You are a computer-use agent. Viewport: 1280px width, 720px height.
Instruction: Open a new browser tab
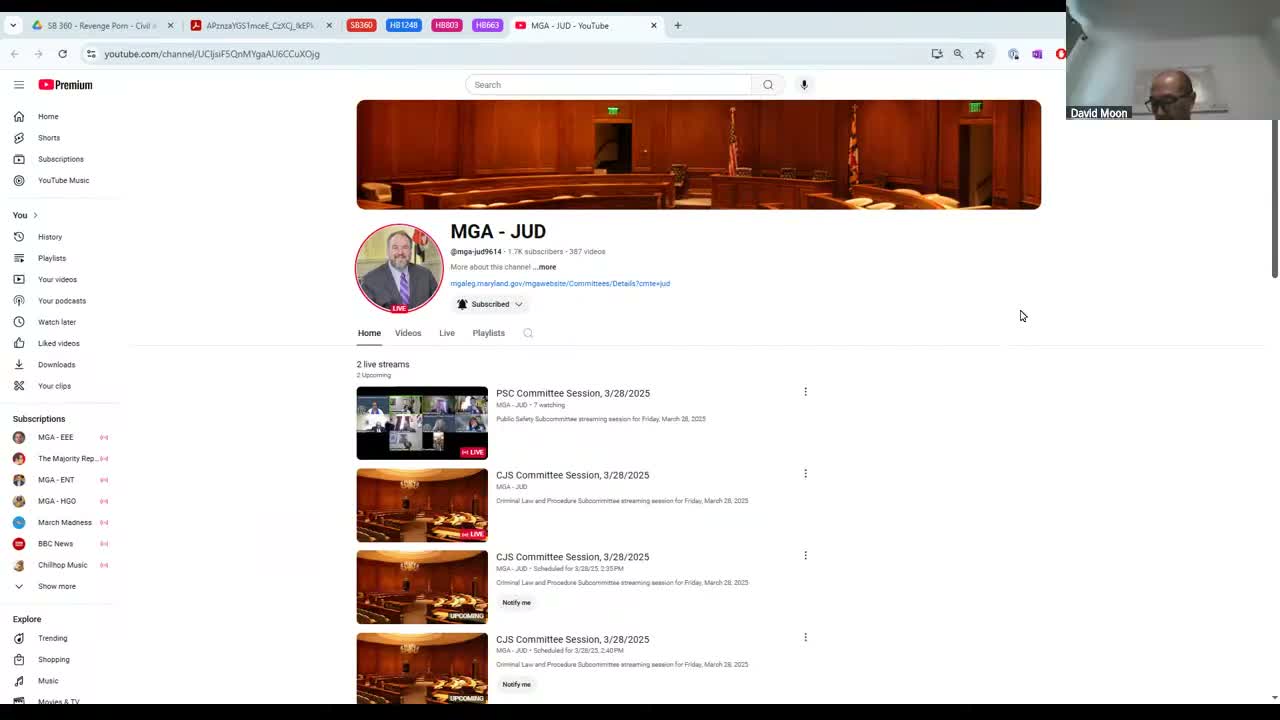pos(678,26)
